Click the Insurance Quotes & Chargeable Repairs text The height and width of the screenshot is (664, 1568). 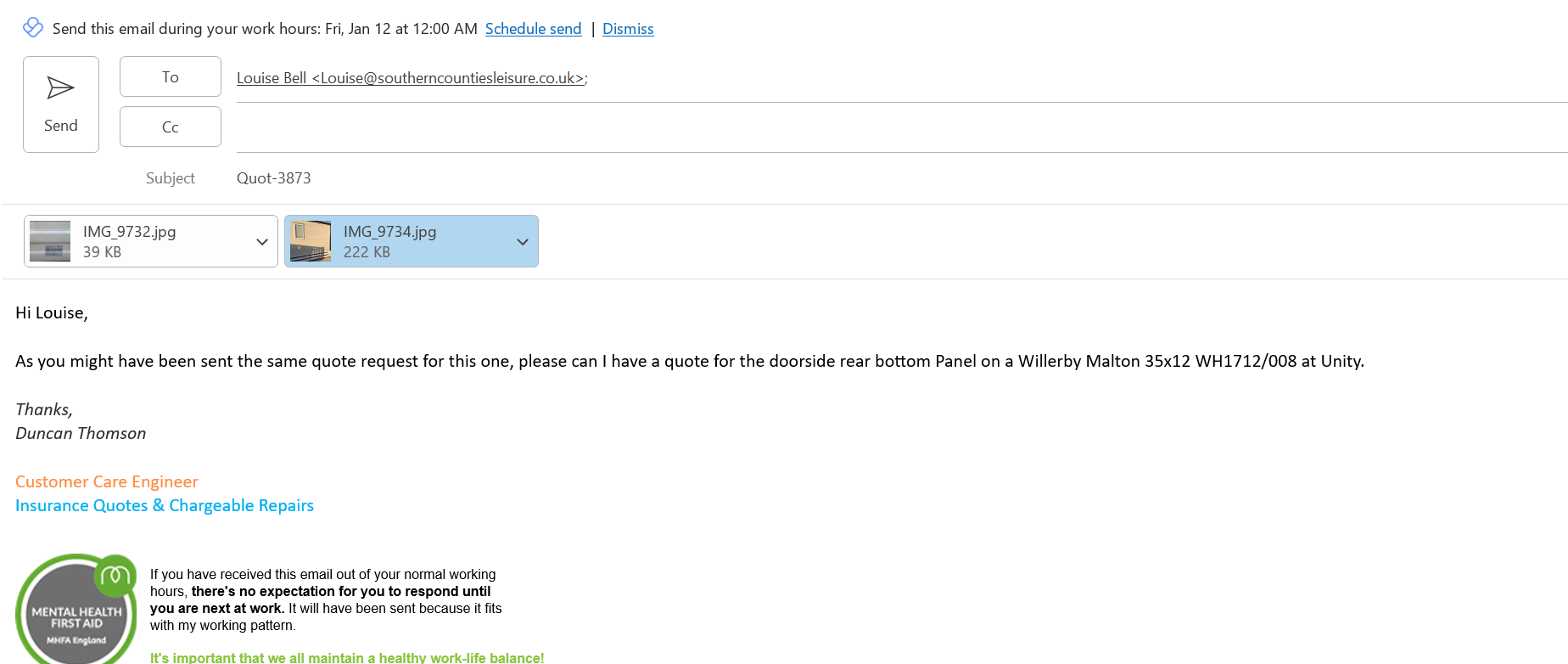(x=165, y=505)
